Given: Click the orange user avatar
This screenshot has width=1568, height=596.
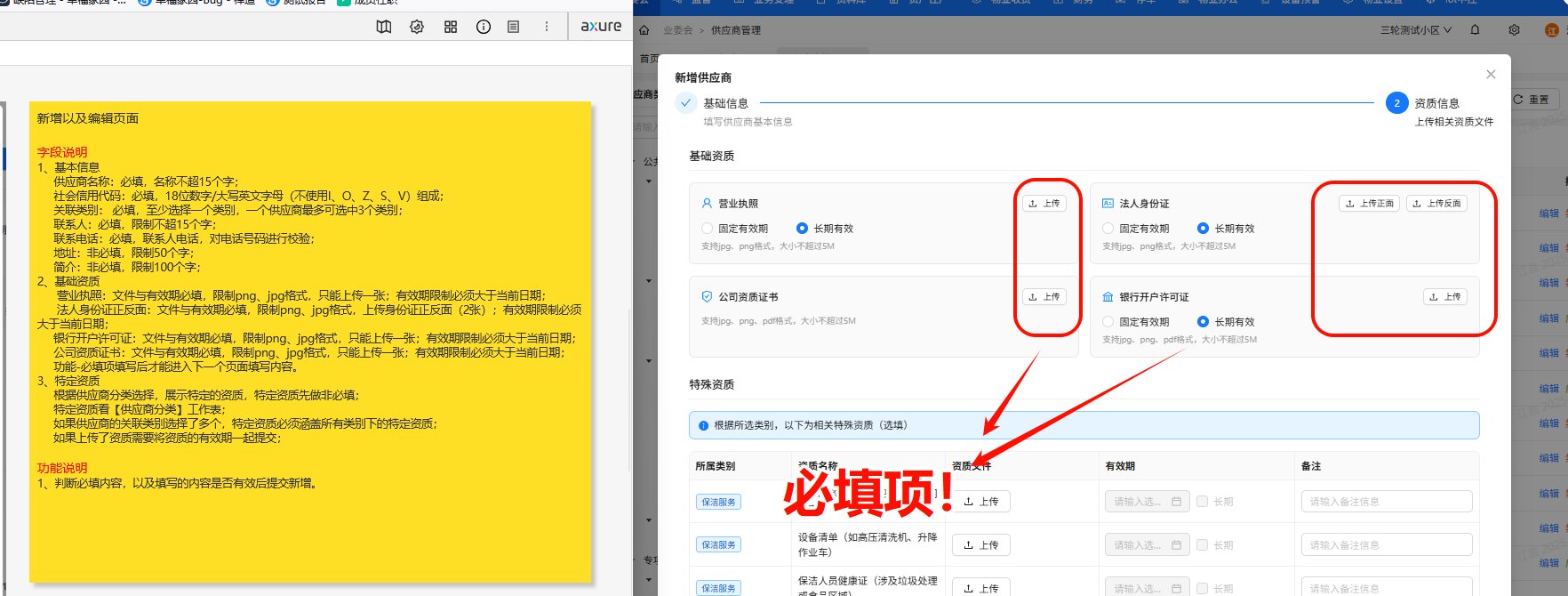Looking at the screenshot, I should pos(1552,30).
